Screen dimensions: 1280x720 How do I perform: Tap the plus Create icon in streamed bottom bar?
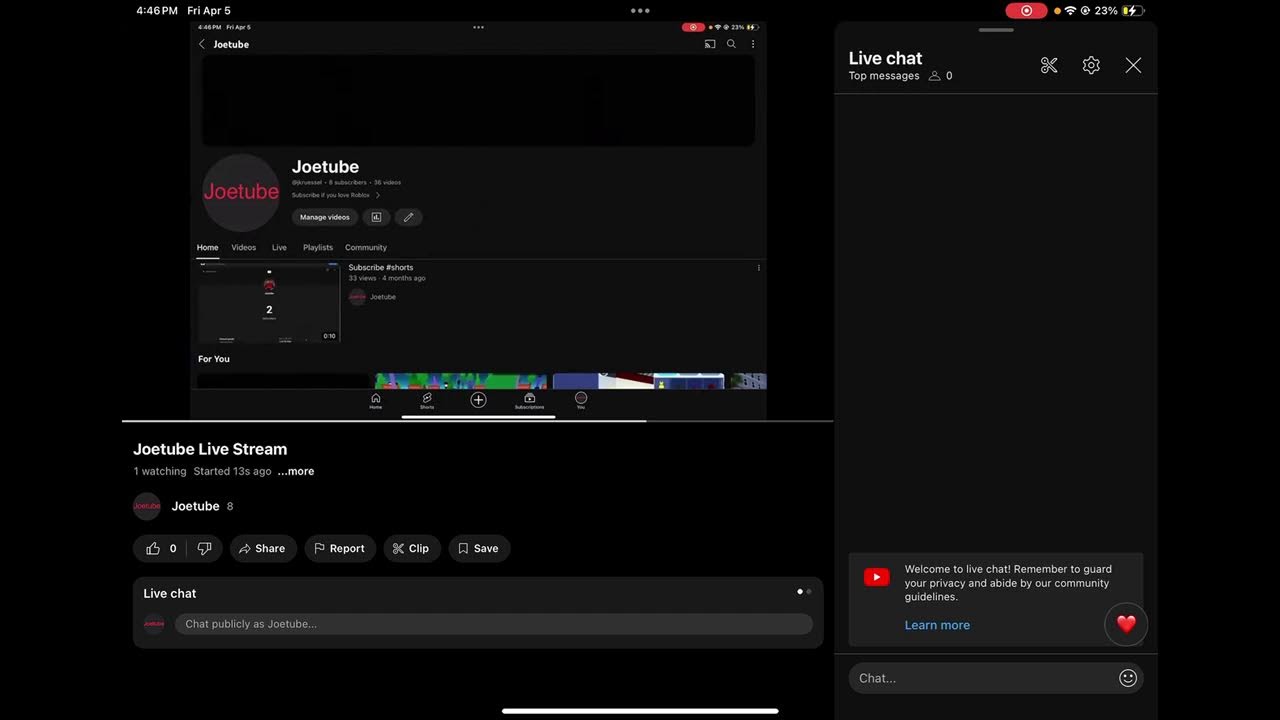478,400
